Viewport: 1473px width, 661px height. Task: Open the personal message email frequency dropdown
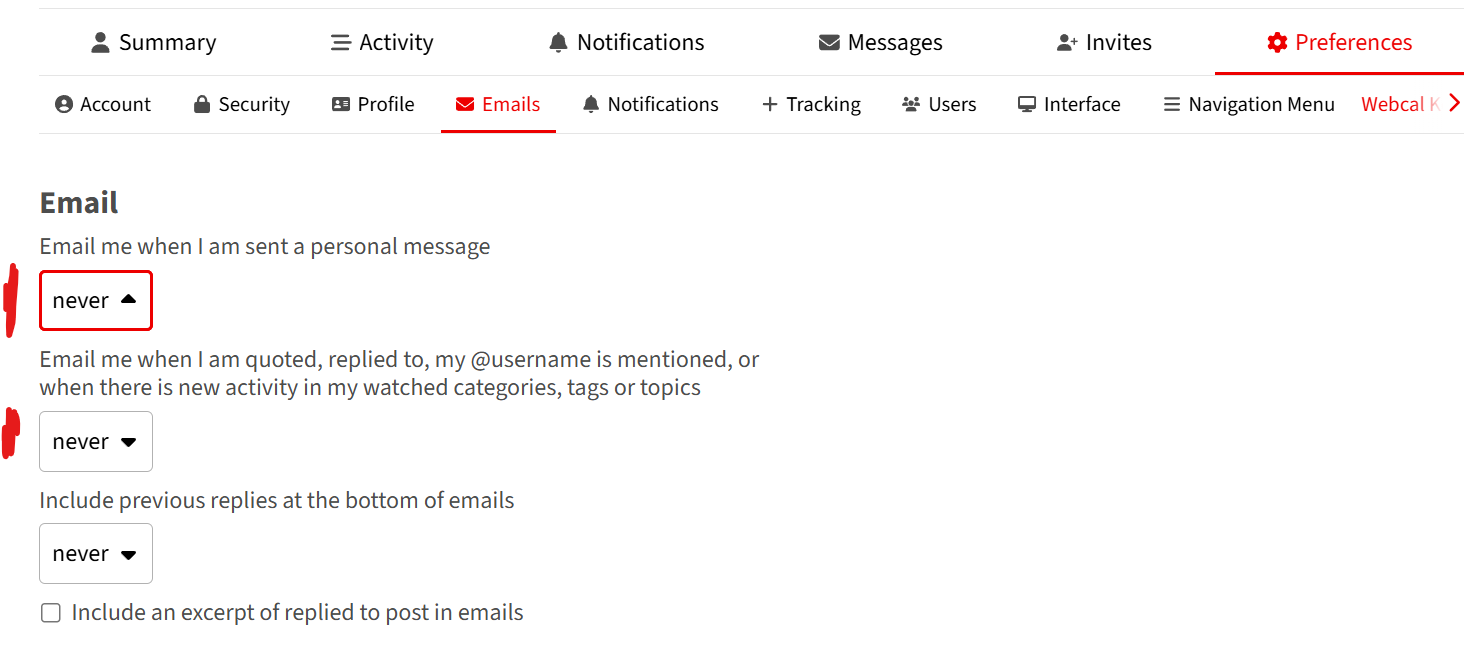pyautogui.click(x=96, y=300)
